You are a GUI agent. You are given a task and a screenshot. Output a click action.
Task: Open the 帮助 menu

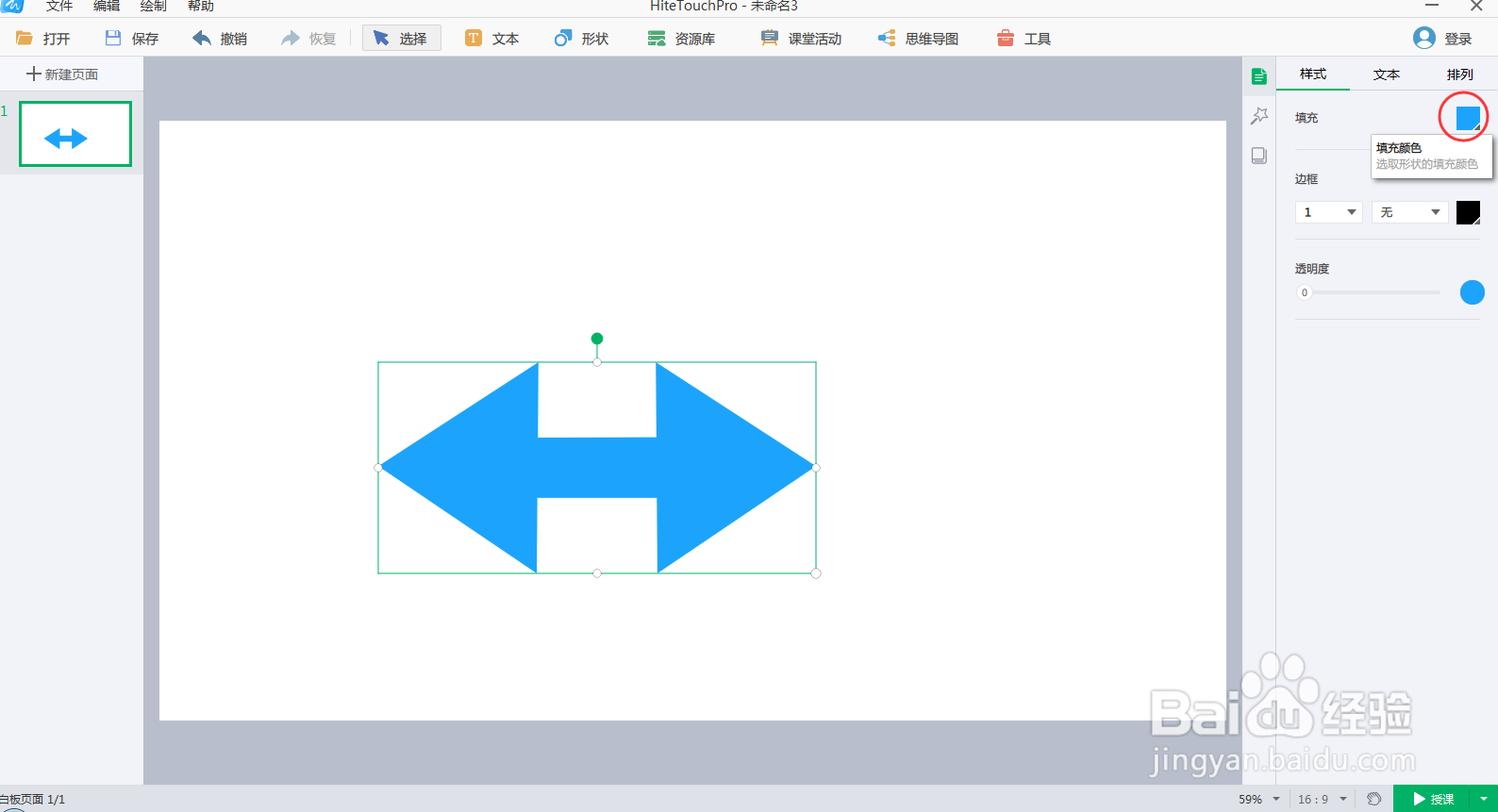point(200,6)
